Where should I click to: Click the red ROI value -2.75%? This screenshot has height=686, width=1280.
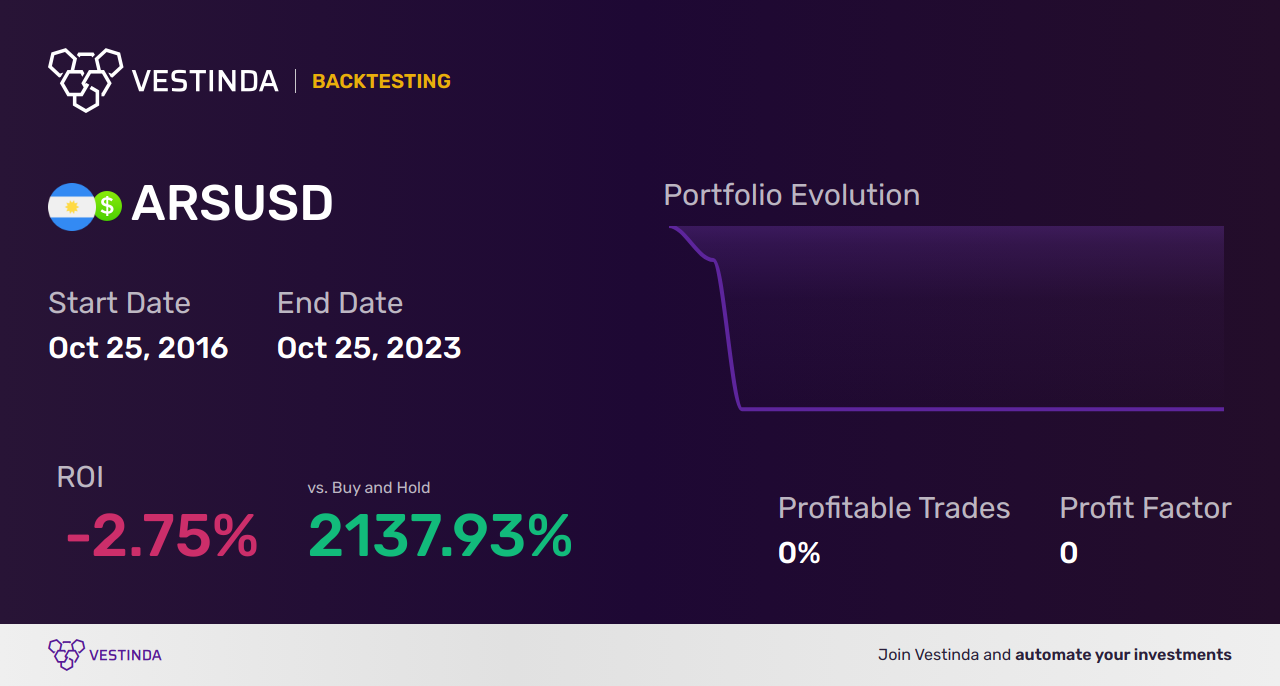(x=161, y=536)
